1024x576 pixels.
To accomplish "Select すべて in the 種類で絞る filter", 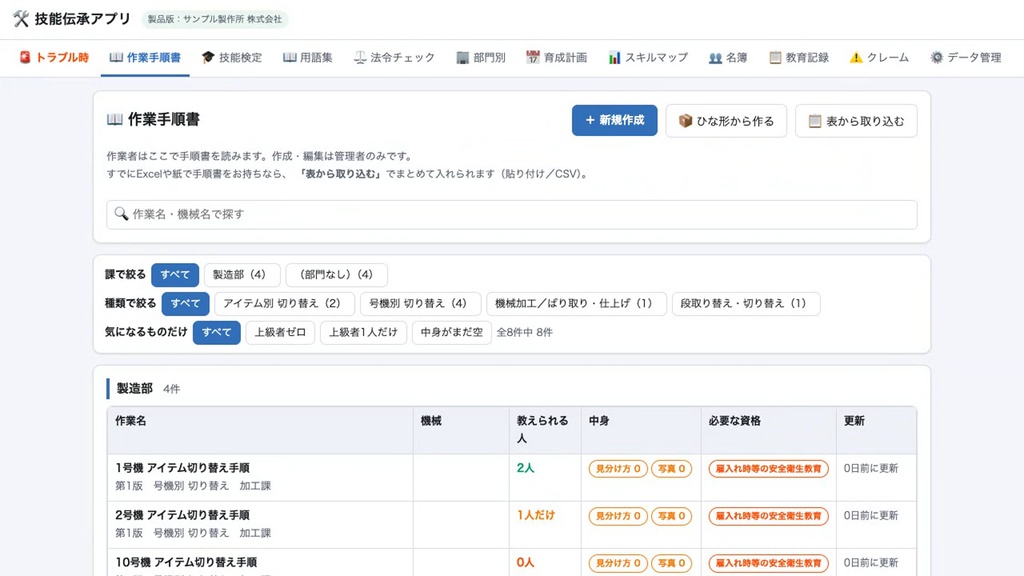I will 185,303.
